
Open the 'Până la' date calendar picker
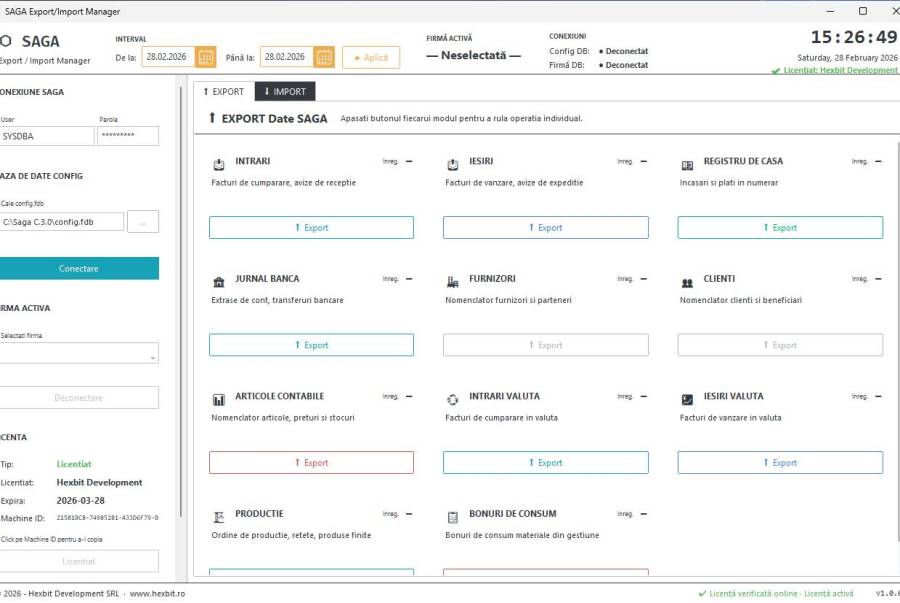pos(324,57)
